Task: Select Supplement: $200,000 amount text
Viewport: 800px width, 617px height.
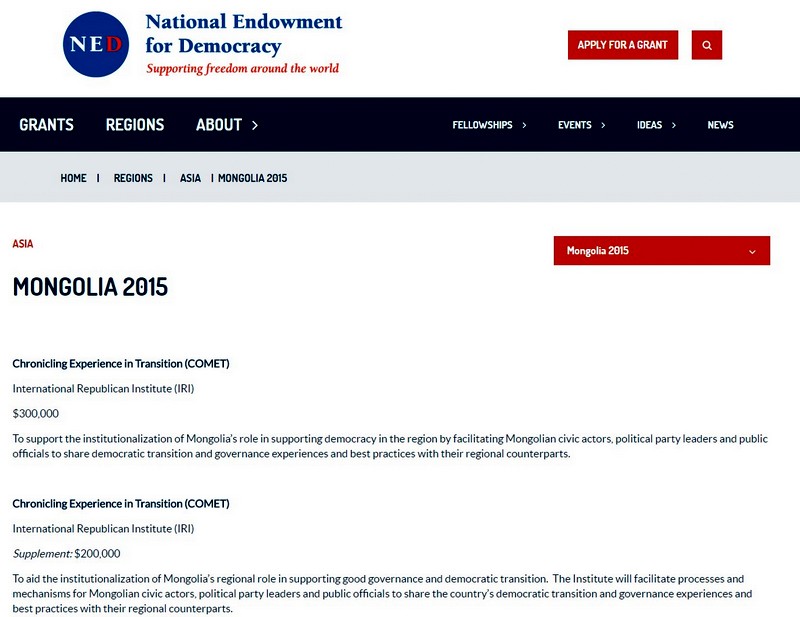Action: pos(66,554)
